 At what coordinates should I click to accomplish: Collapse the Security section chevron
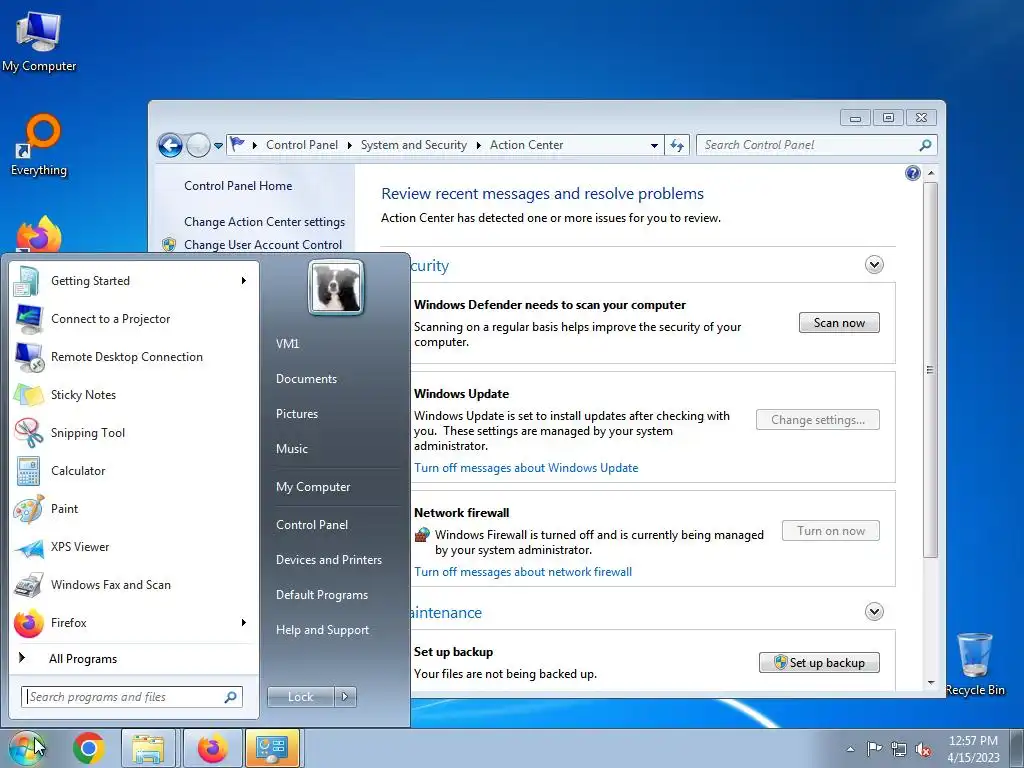click(x=874, y=264)
